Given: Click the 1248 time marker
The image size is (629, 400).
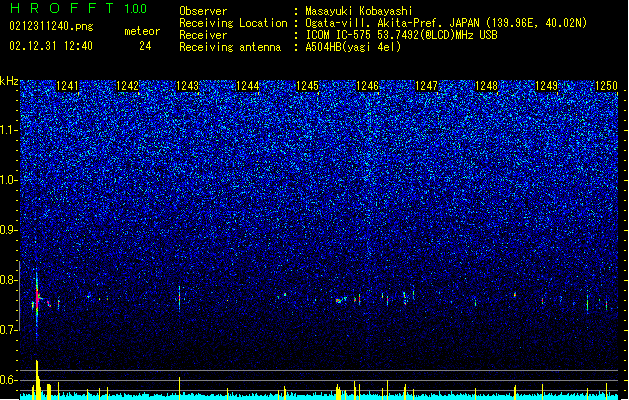Looking at the screenshot, I should point(486,86).
